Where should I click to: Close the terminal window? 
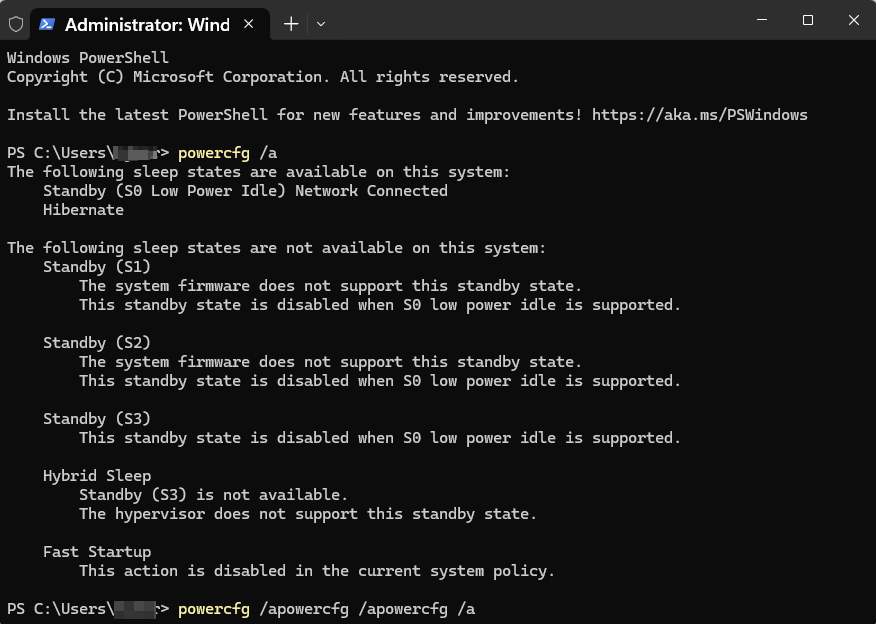[x=853, y=20]
